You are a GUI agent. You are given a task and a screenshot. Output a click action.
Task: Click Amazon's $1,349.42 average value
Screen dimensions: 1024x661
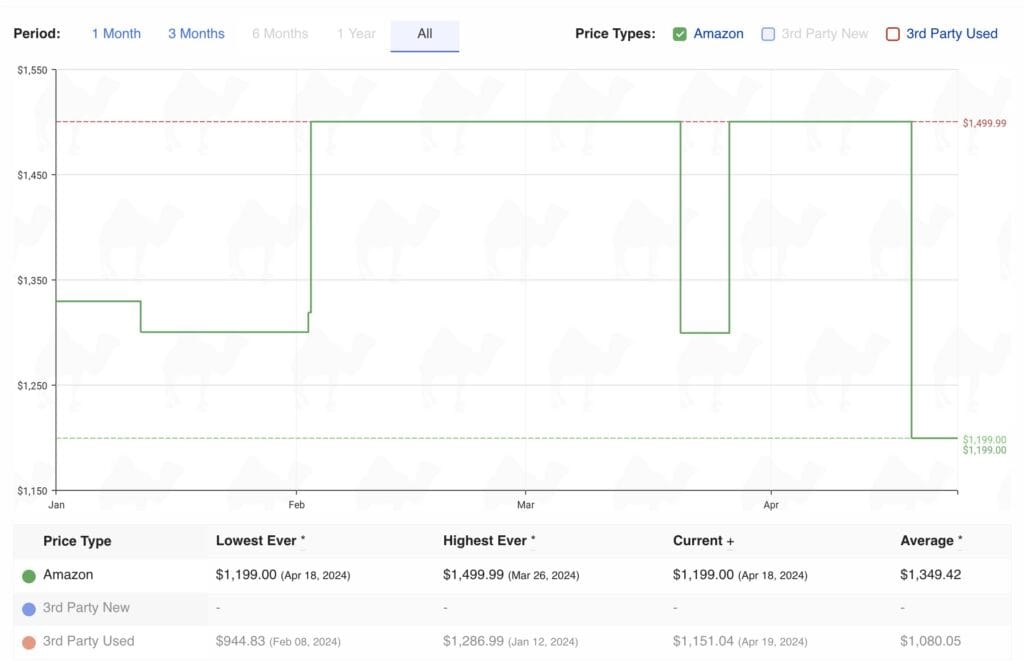(930, 575)
